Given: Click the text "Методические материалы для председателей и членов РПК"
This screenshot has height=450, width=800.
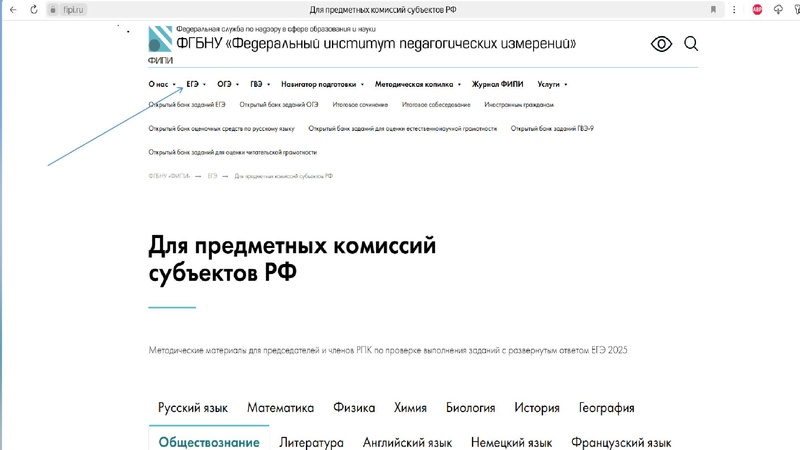Looking at the screenshot, I should (x=260, y=351).
